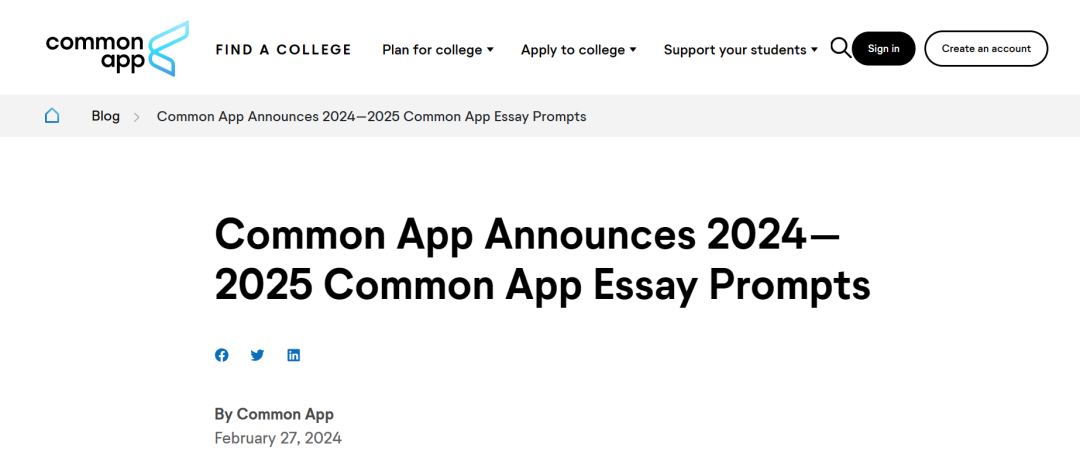1080x471 pixels.
Task: Select the current page breadcrumb title
Action: (x=371, y=117)
